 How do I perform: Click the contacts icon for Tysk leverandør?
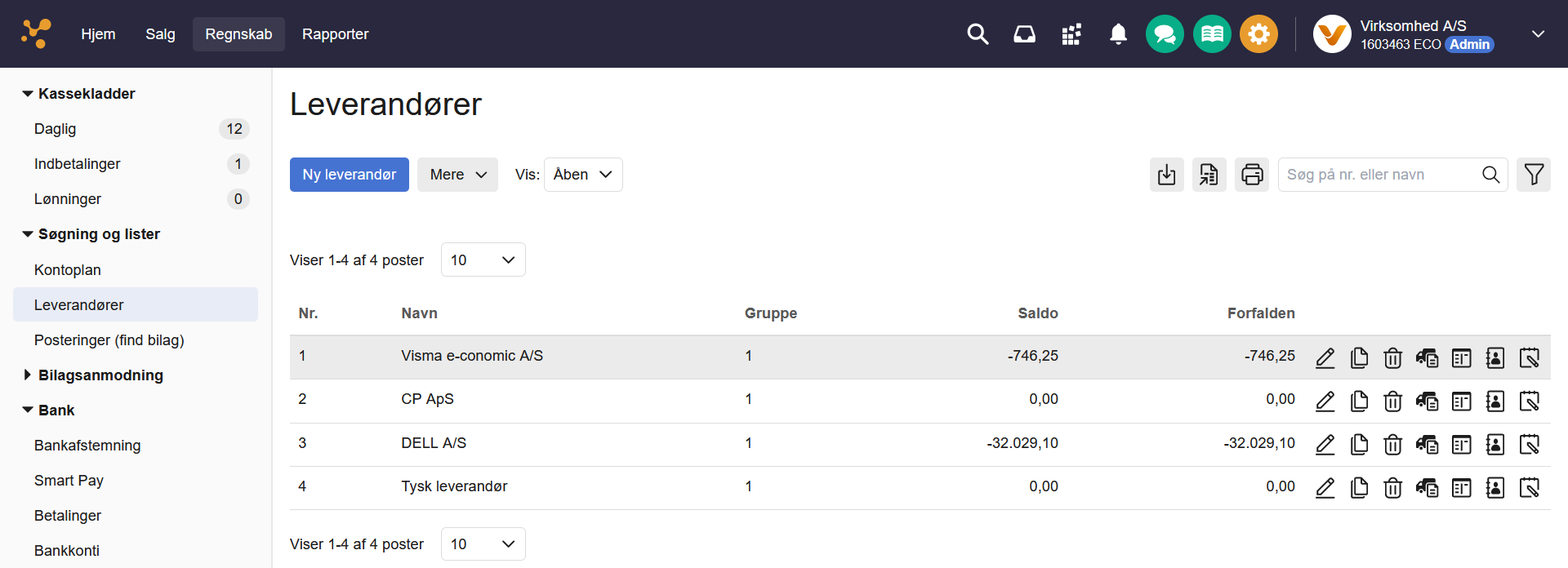point(1494,488)
